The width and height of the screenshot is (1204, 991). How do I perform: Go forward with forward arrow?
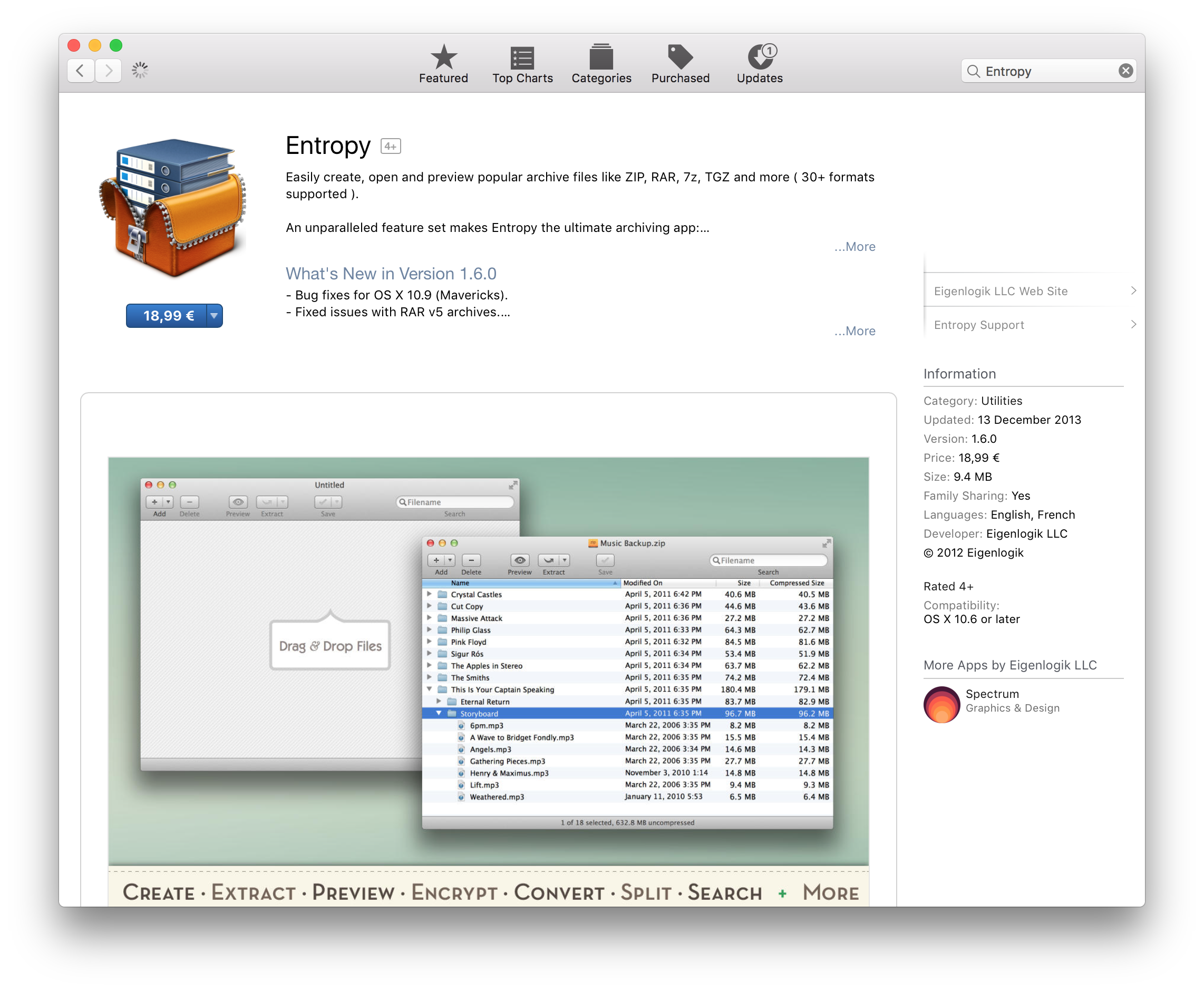point(109,71)
